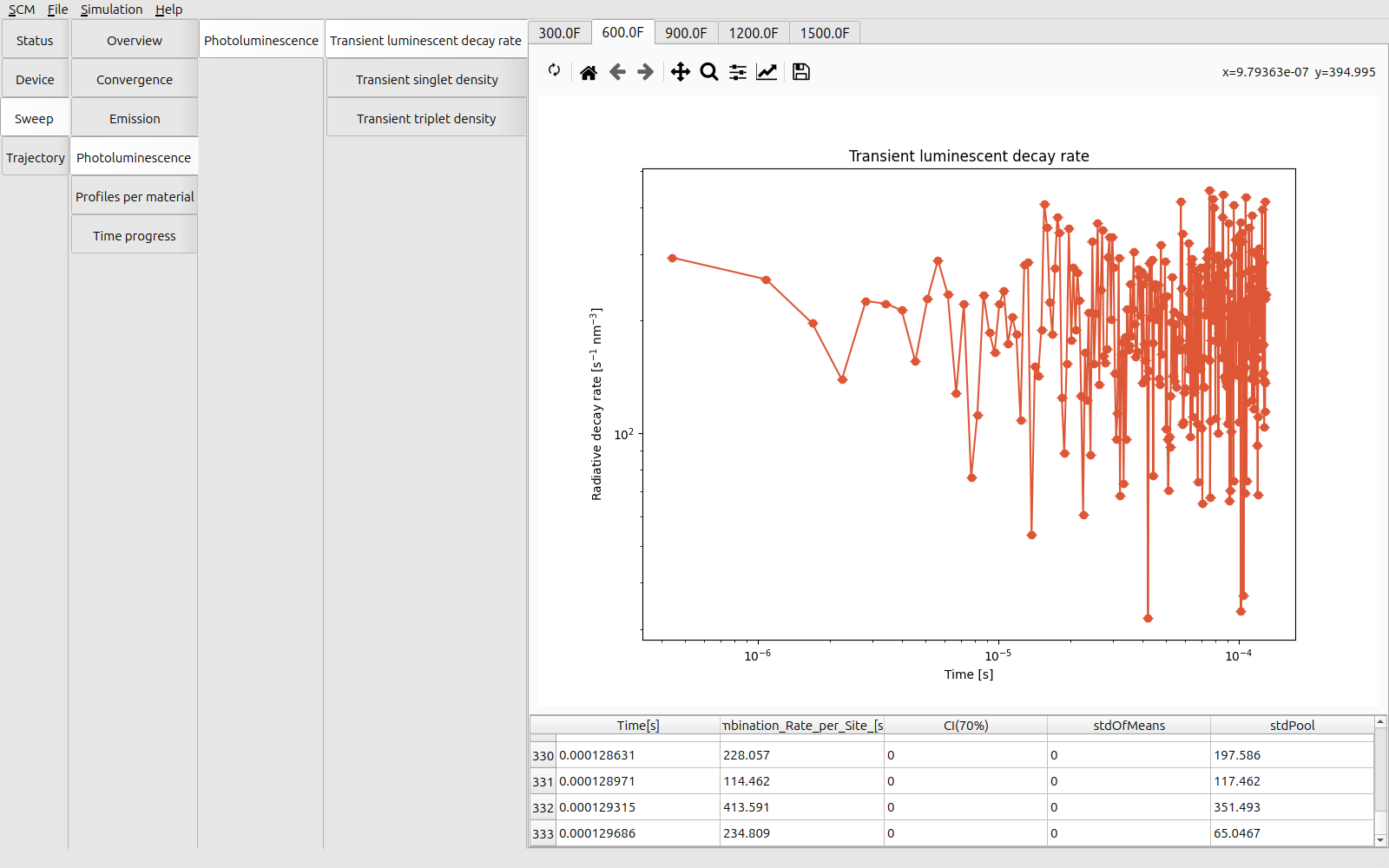
Task: Switch to the 900.0F tab
Action: 686,33
